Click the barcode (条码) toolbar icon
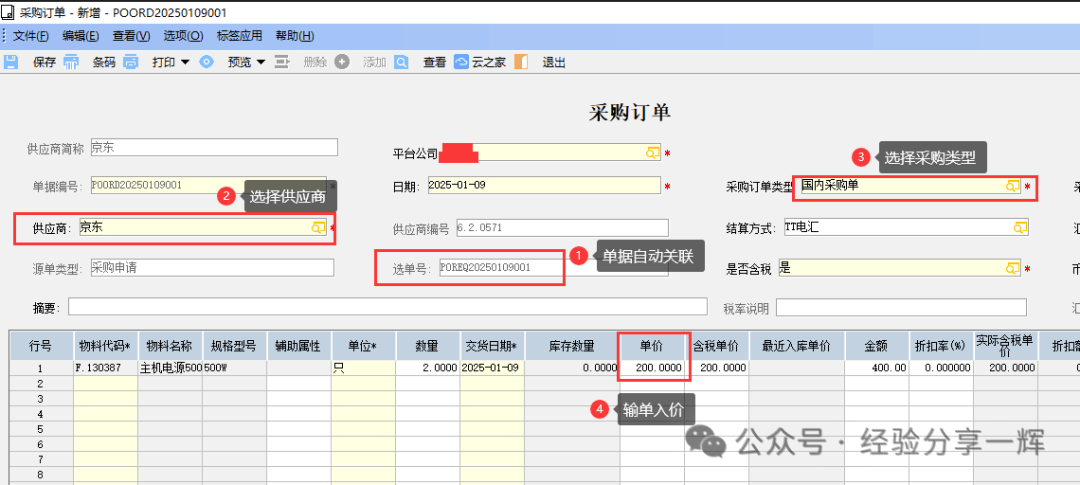 click(71, 62)
